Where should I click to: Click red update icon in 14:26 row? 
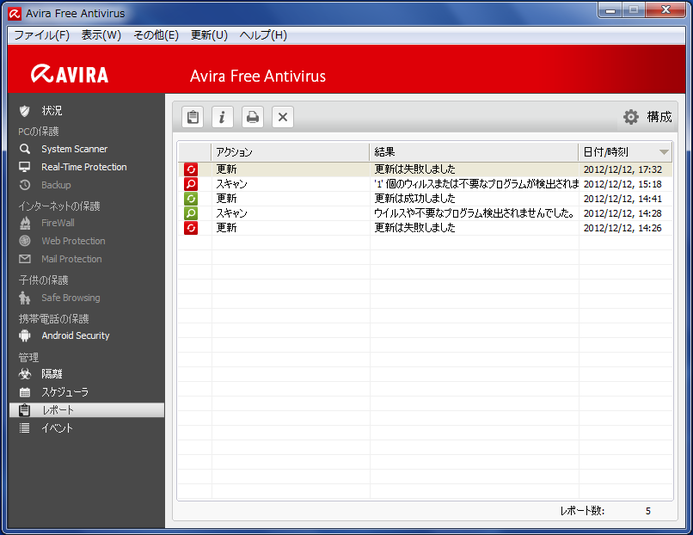pos(191,228)
